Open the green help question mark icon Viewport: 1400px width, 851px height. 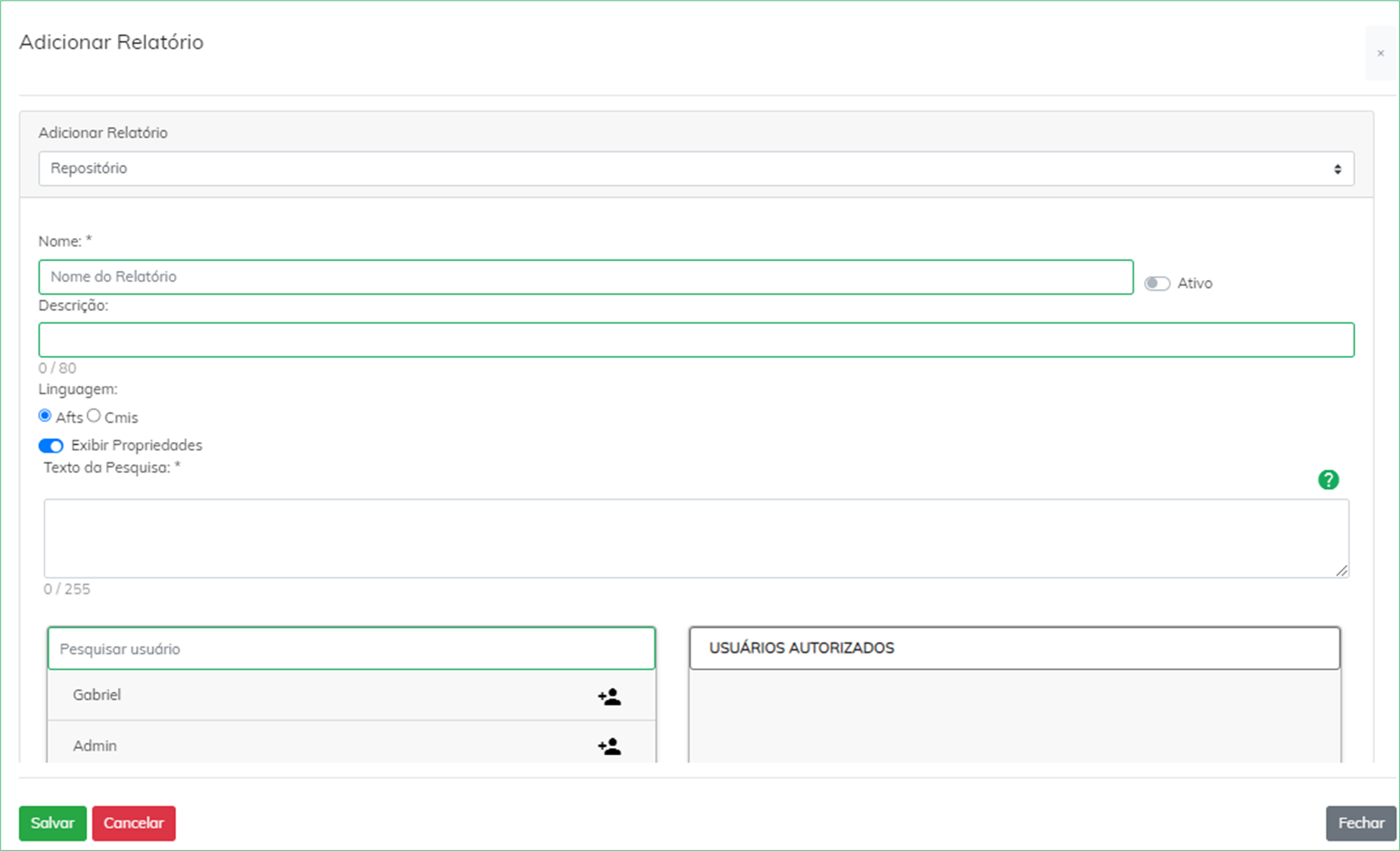(1328, 480)
